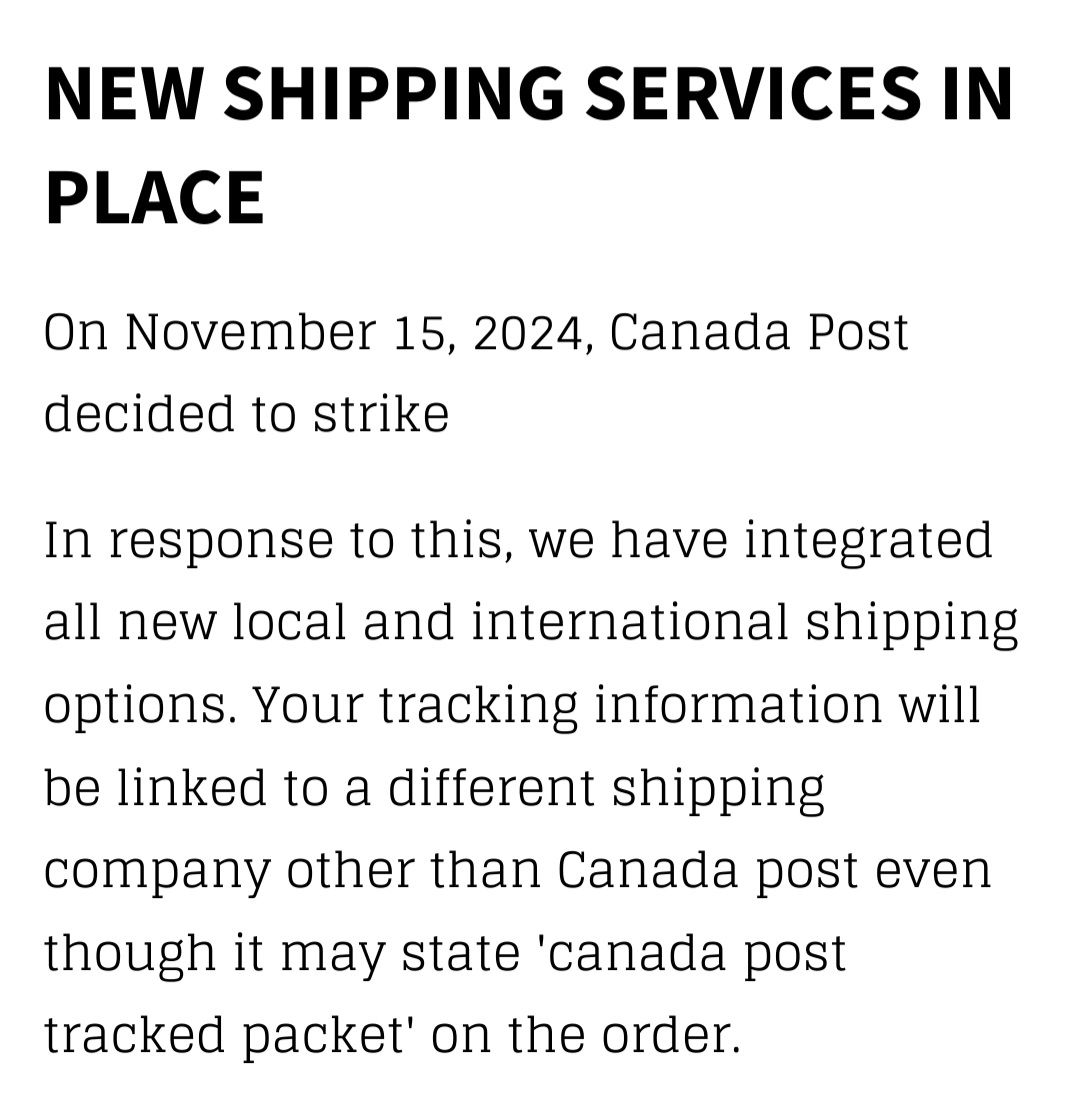Click "Canada Post" after the 2024 date
1080x1100 pixels.
[x=759, y=332]
